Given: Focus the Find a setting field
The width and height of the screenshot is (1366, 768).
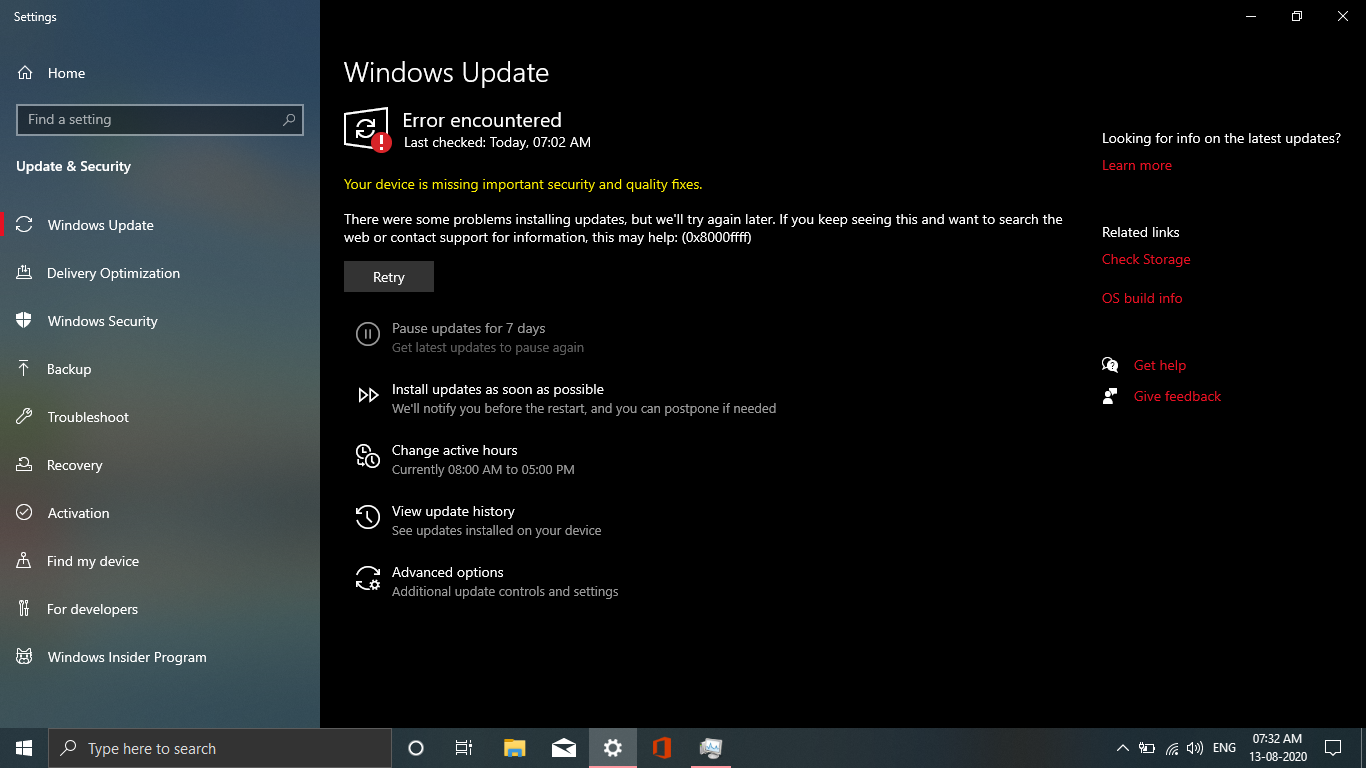Looking at the screenshot, I should (160, 119).
